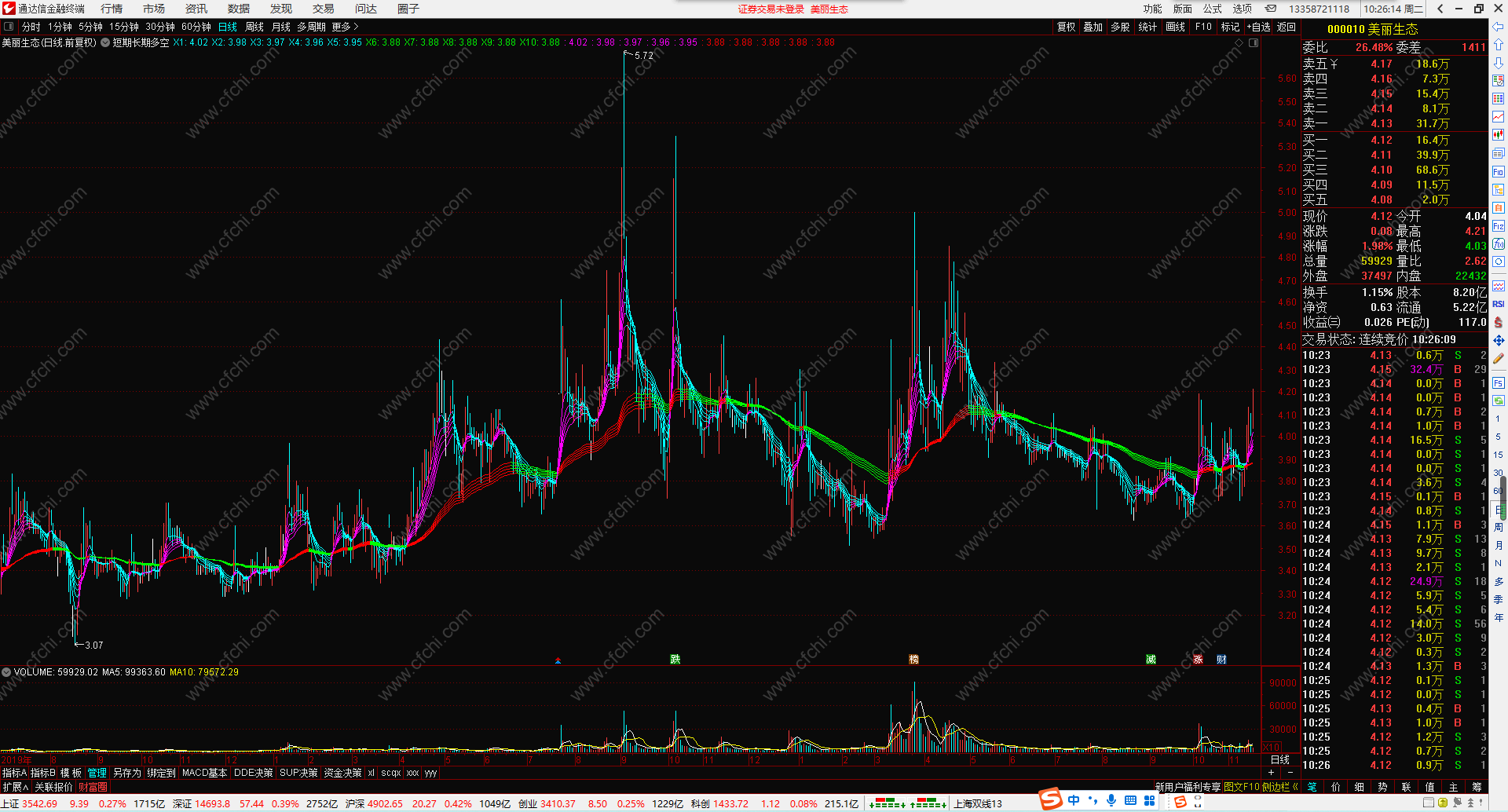
Task: Click the down arrow icon in right sidebar
Action: click(1499, 63)
